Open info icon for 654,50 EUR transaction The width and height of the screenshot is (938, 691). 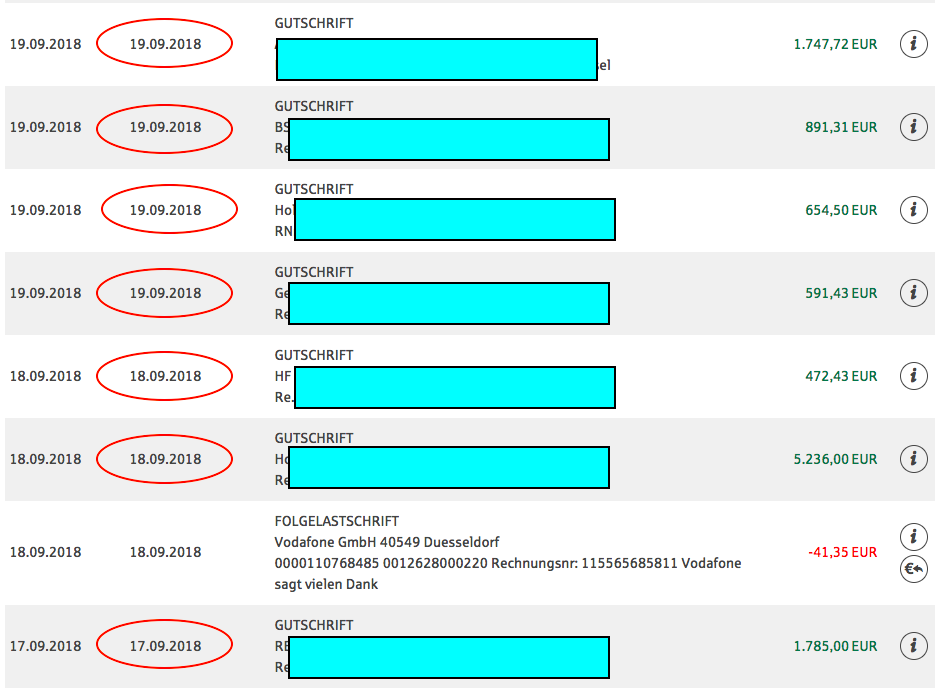[x=913, y=210]
